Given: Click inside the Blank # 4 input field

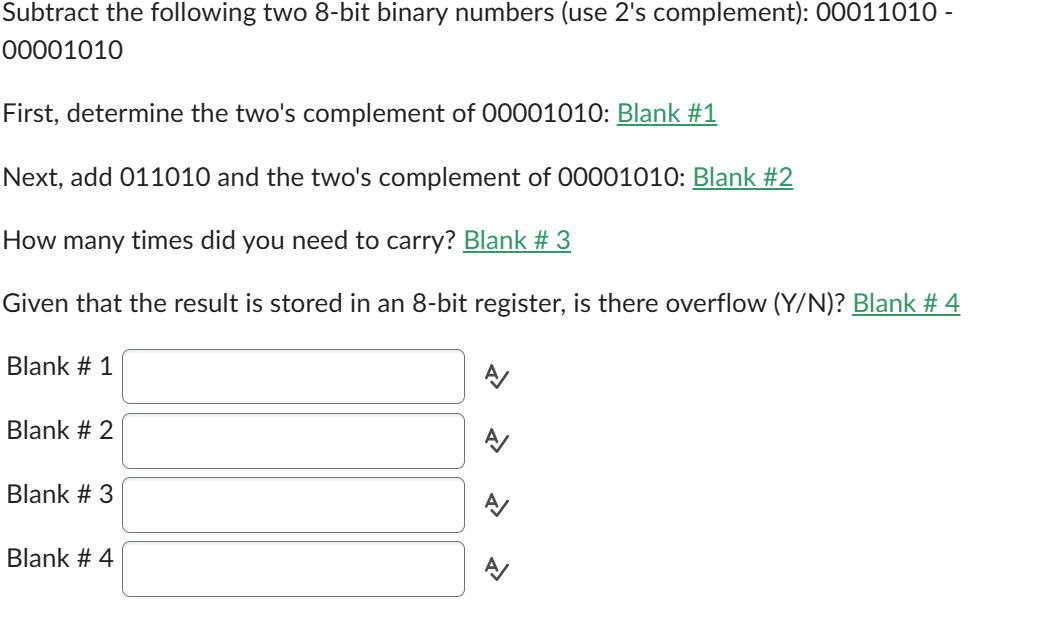Looking at the screenshot, I should point(295,564).
